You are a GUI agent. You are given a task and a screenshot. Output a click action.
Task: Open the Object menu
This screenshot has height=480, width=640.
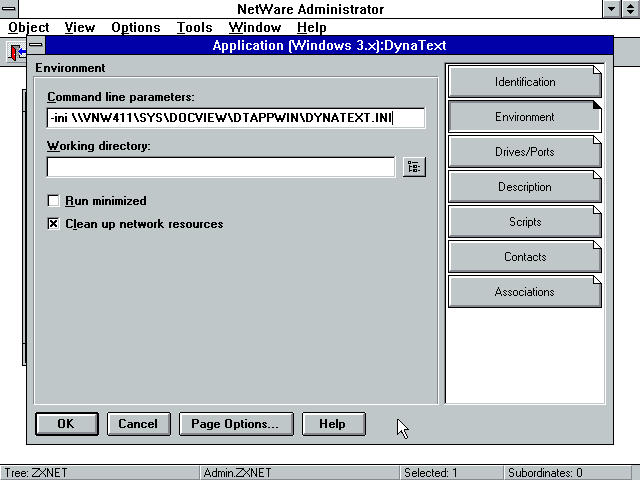(29, 27)
